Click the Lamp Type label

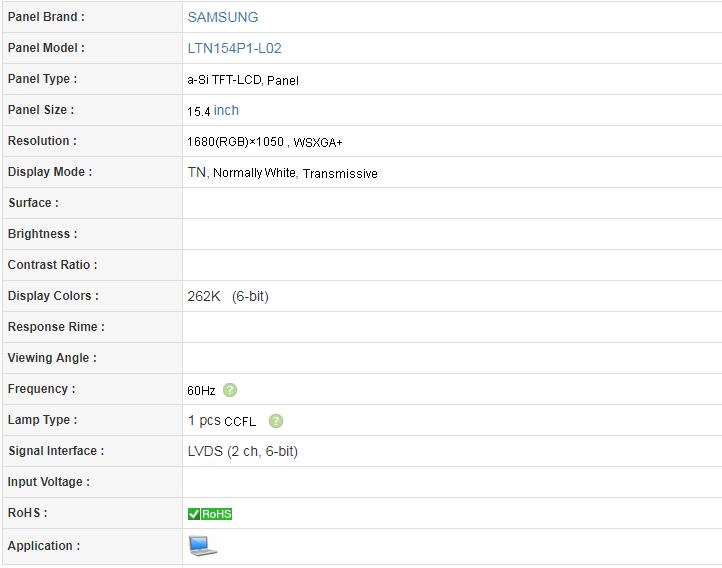point(42,420)
